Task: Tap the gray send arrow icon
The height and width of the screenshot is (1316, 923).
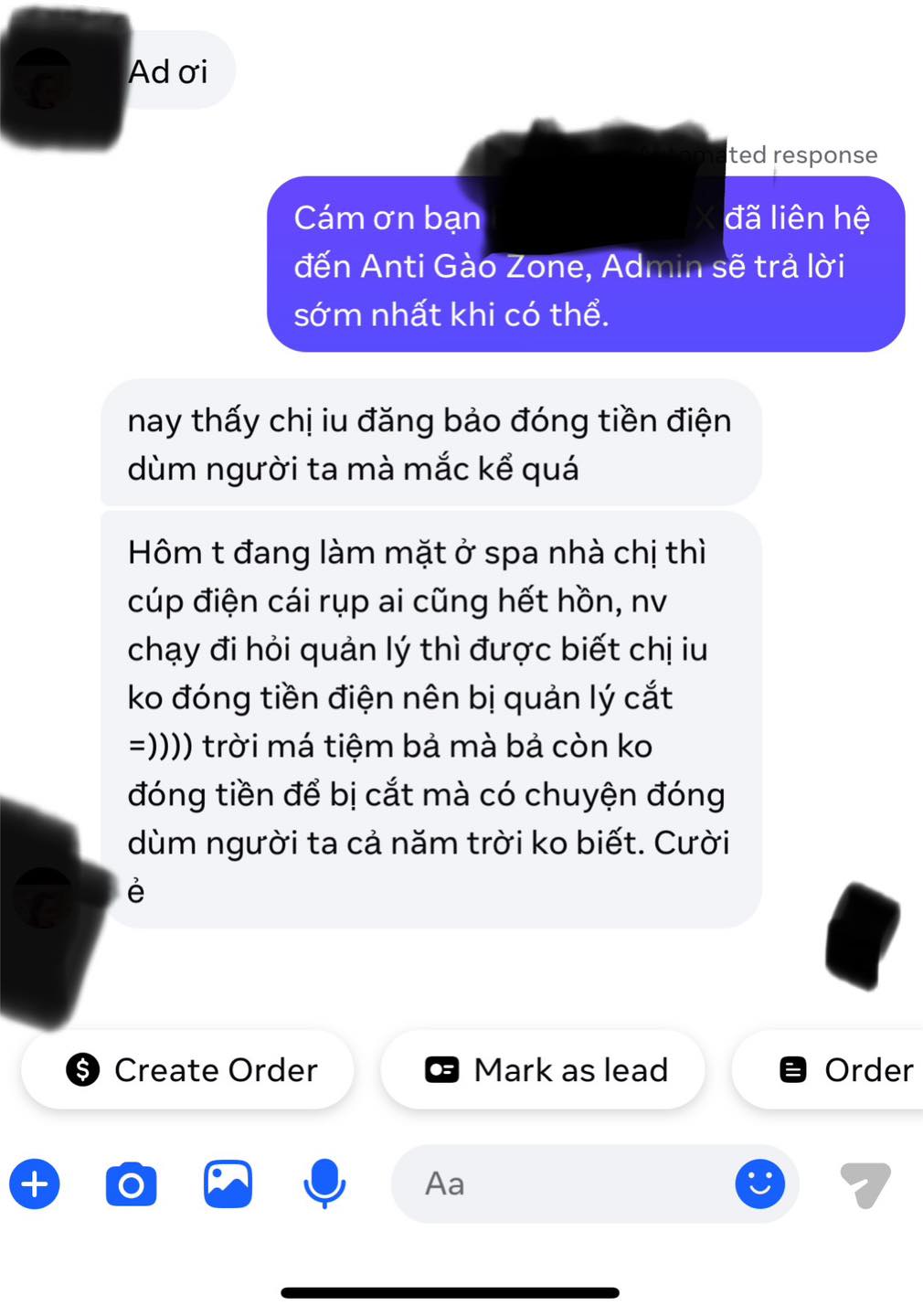Action: click(x=865, y=1184)
